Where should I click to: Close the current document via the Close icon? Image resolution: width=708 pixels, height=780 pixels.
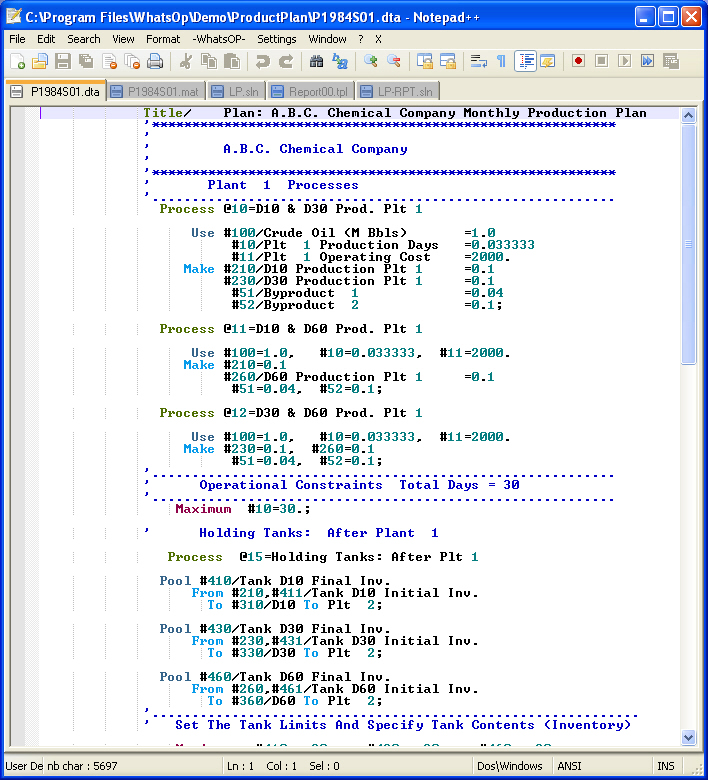[109, 62]
